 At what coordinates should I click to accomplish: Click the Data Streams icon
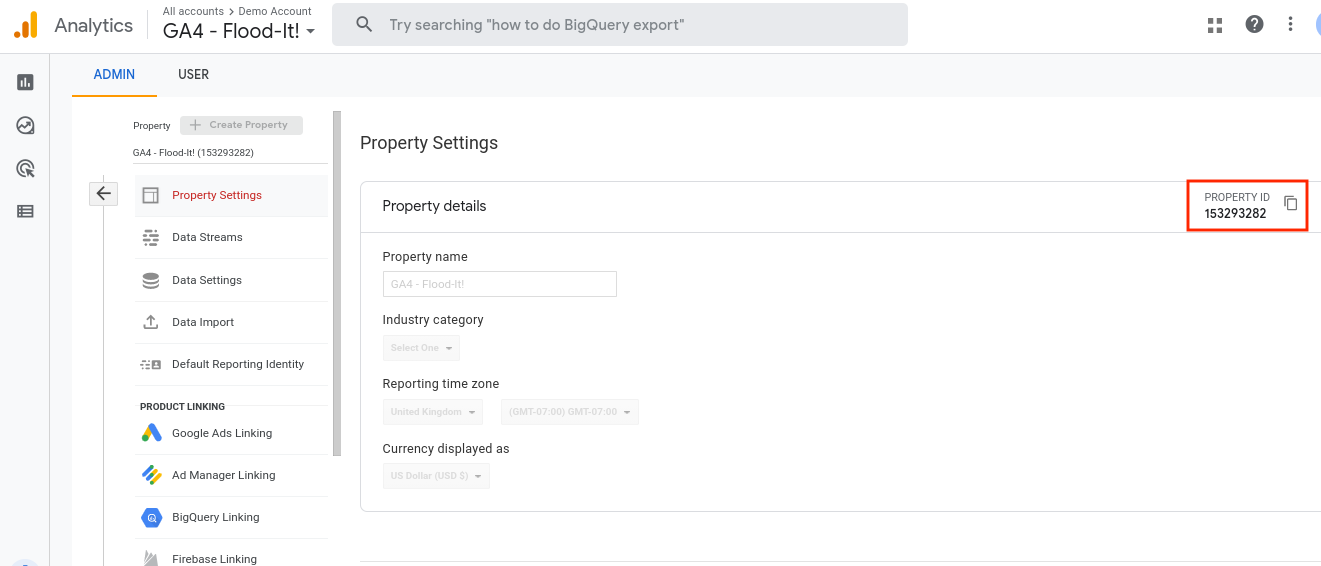(x=151, y=237)
